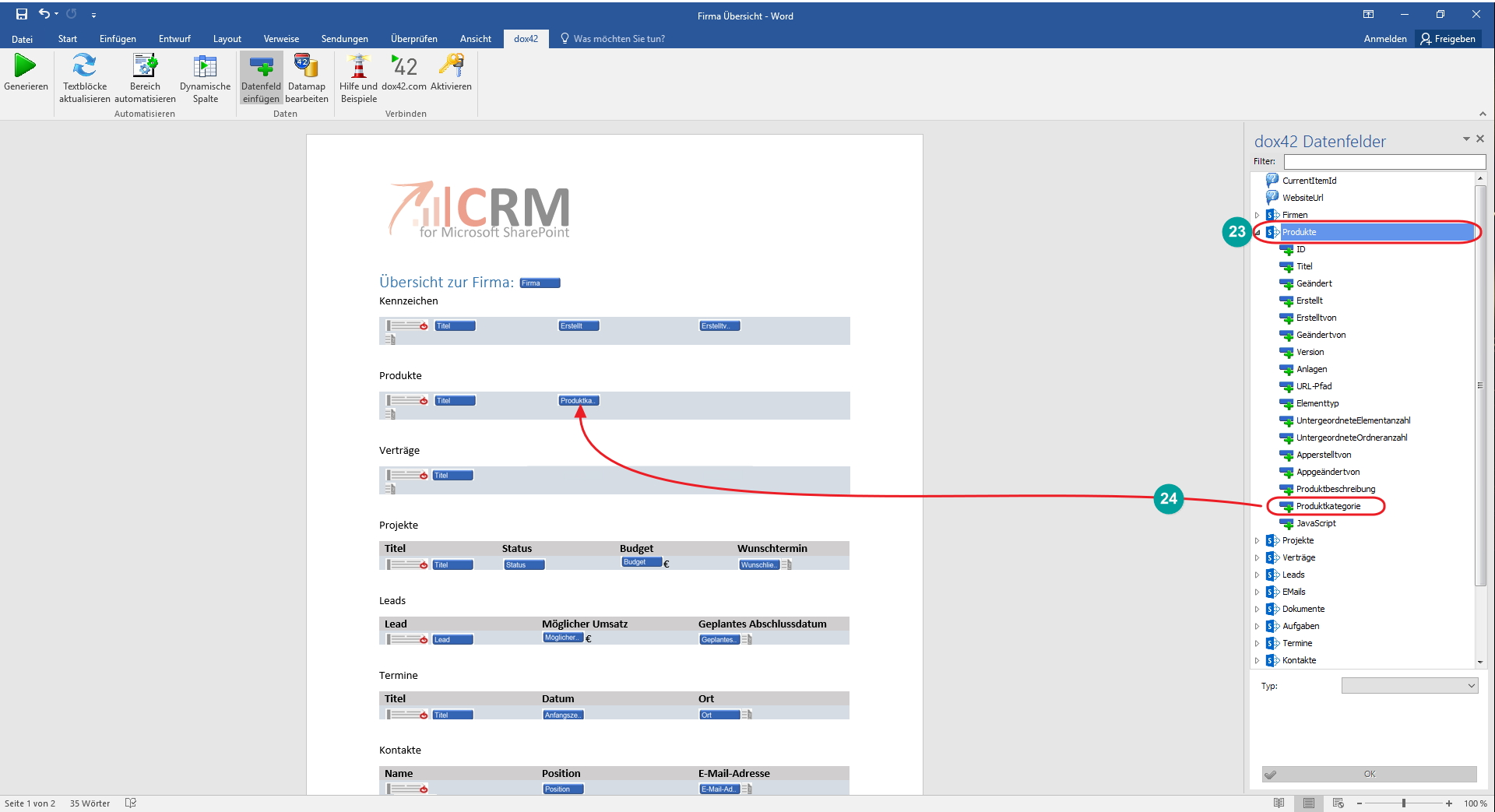Expand the Kontakte tree node
The height and width of the screenshot is (812, 1495).
coord(1257,661)
